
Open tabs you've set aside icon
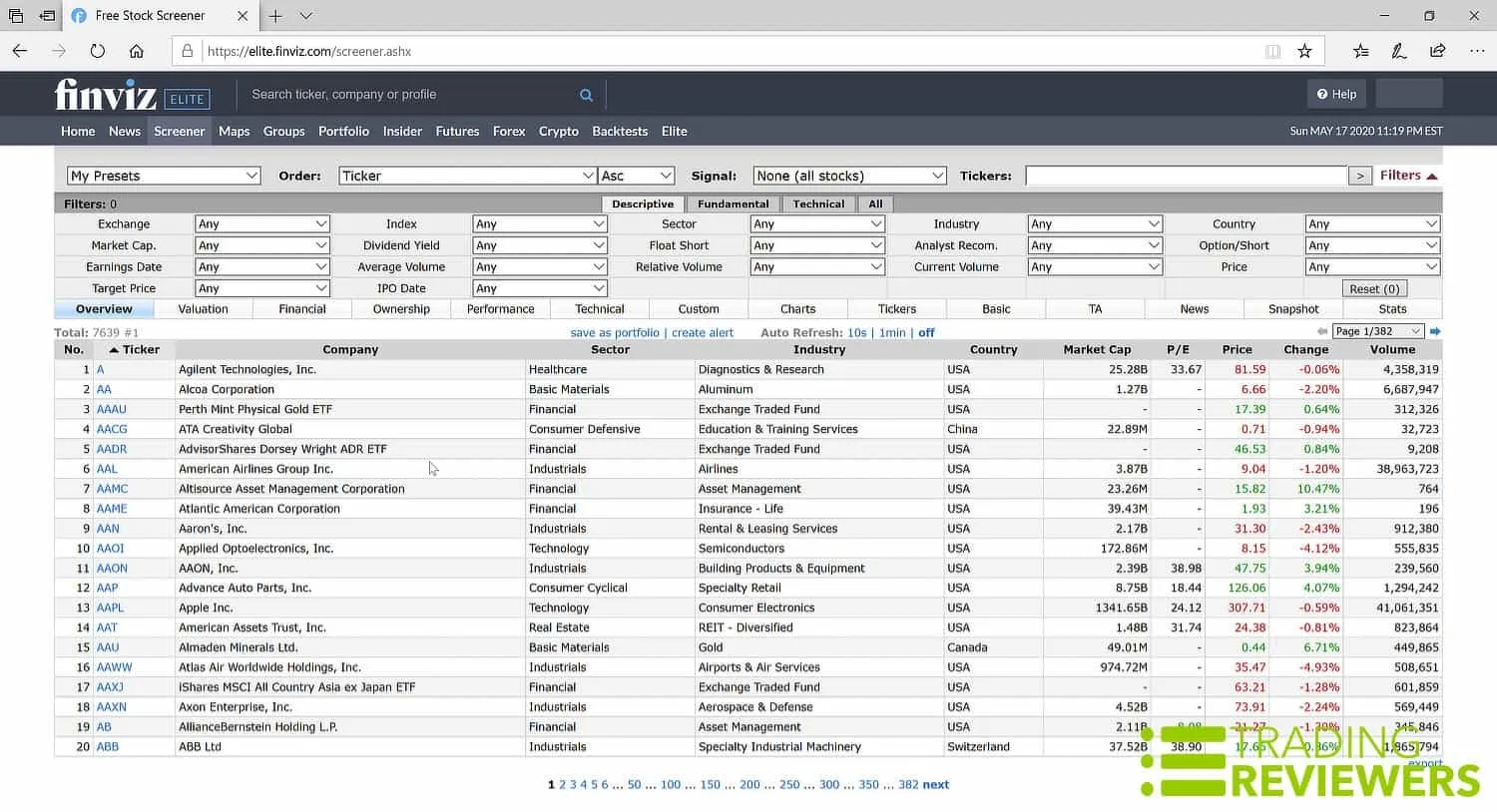coord(16,16)
